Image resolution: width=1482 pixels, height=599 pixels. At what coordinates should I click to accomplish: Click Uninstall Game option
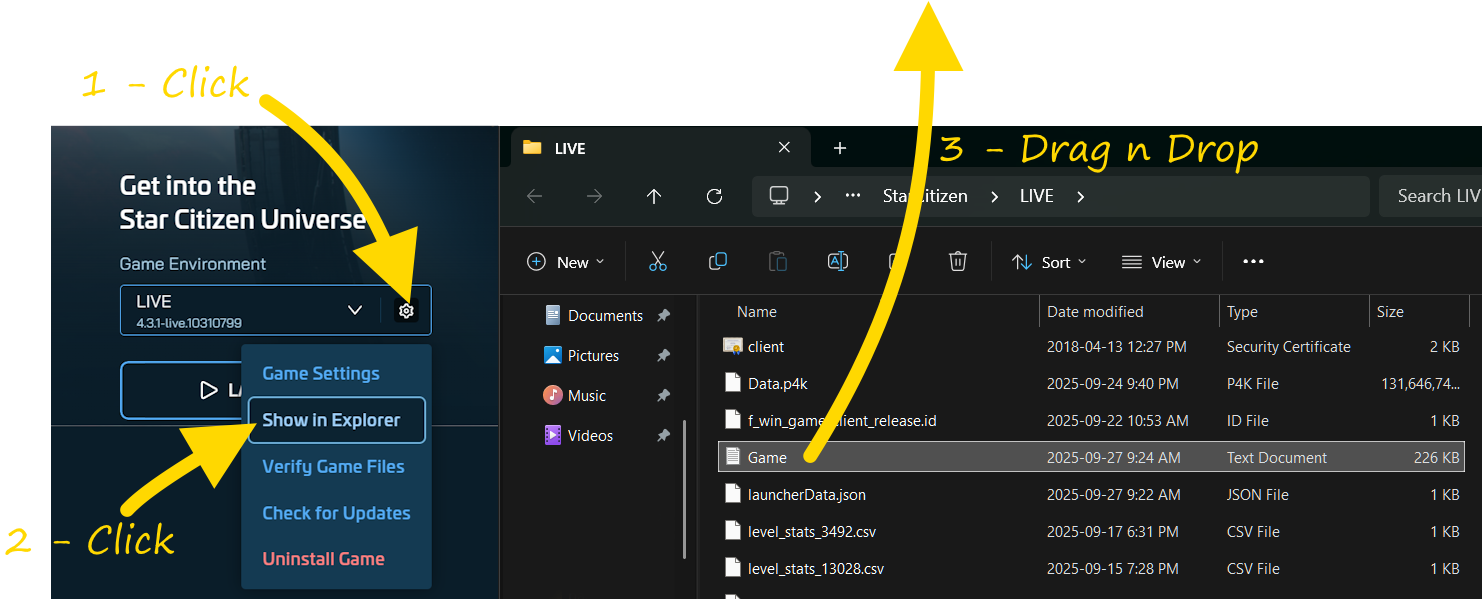click(x=323, y=559)
